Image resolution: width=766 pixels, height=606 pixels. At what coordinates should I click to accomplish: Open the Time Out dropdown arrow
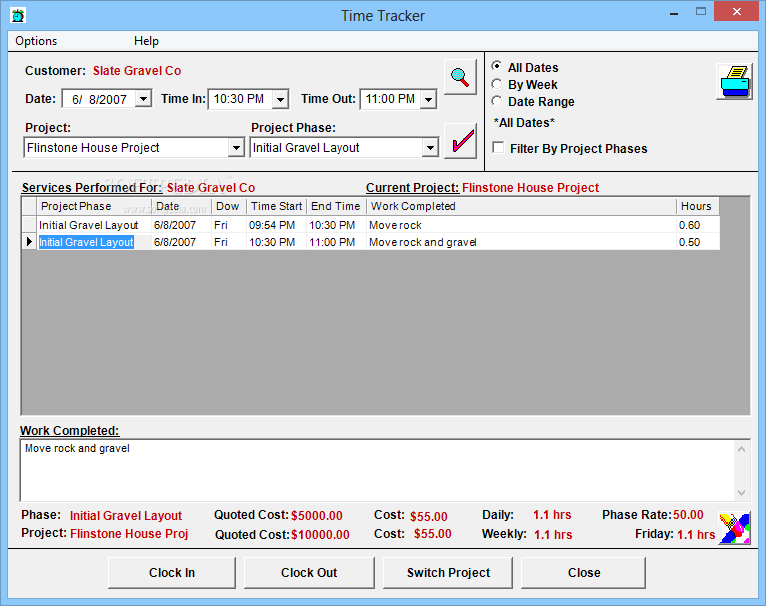point(428,99)
